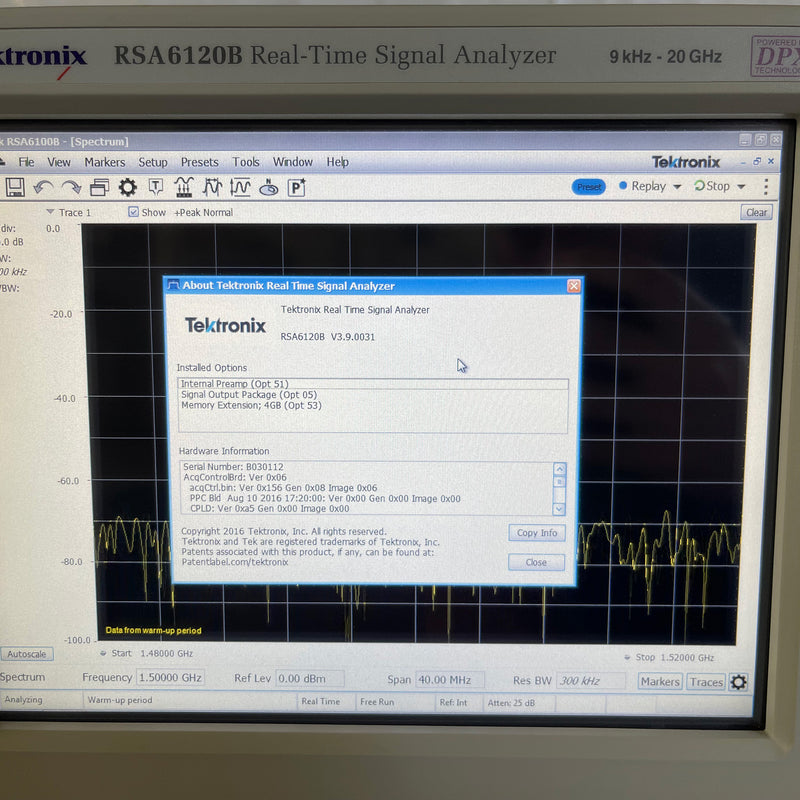The width and height of the screenshot is (800, 800).
Task: Expand the Trace 1 dropdown
Action: [50, 212]
